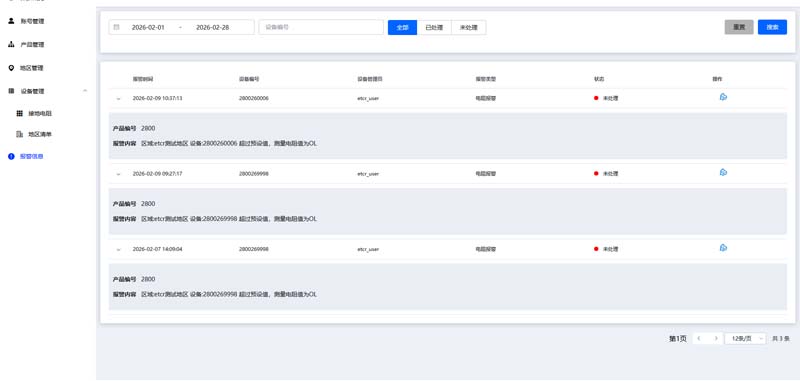Click the start date 2026-02-01
This screenshot has width=800, height=381.
(148, 27)
